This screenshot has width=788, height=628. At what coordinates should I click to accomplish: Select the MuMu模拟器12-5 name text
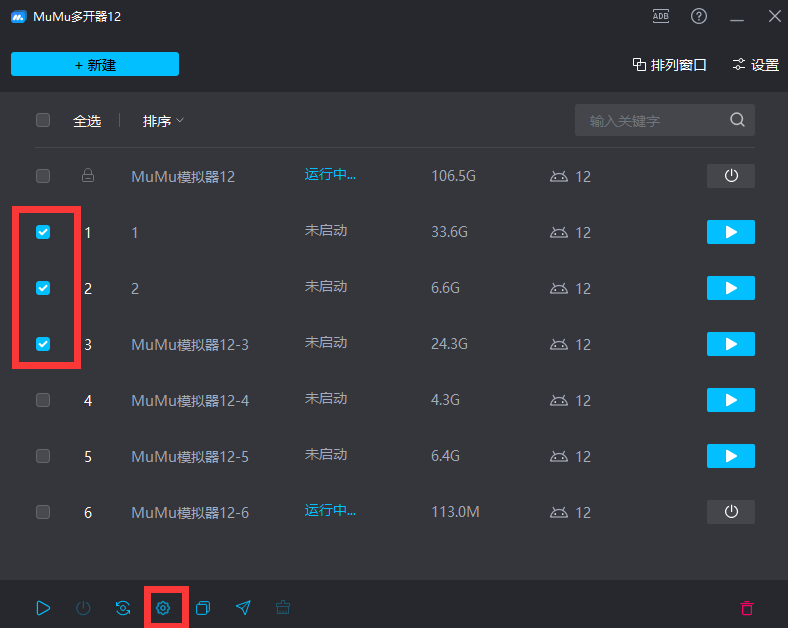pos(190,457)
